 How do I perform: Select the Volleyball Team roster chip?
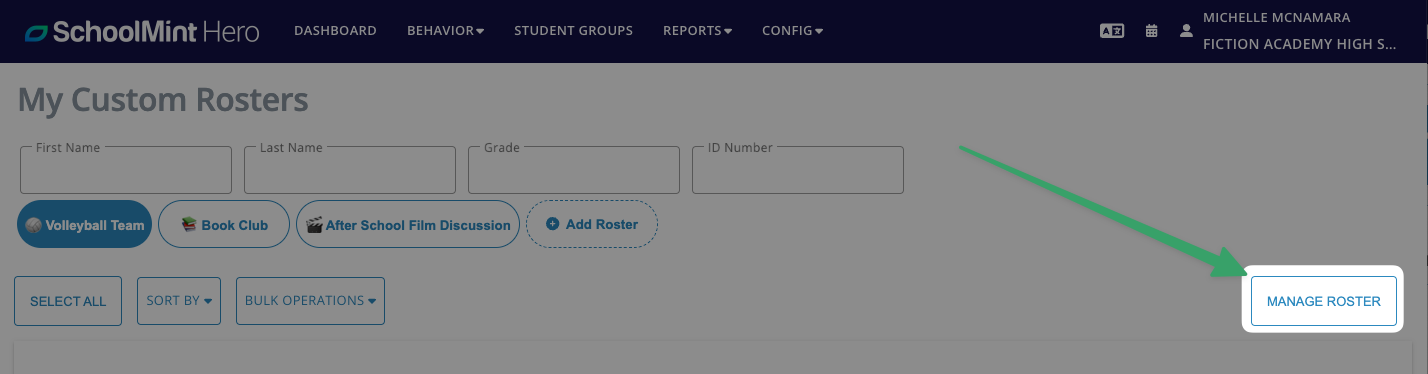(84, 225)
